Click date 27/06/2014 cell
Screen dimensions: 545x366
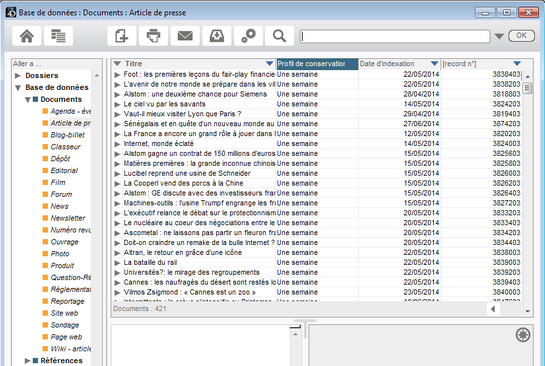421,124
